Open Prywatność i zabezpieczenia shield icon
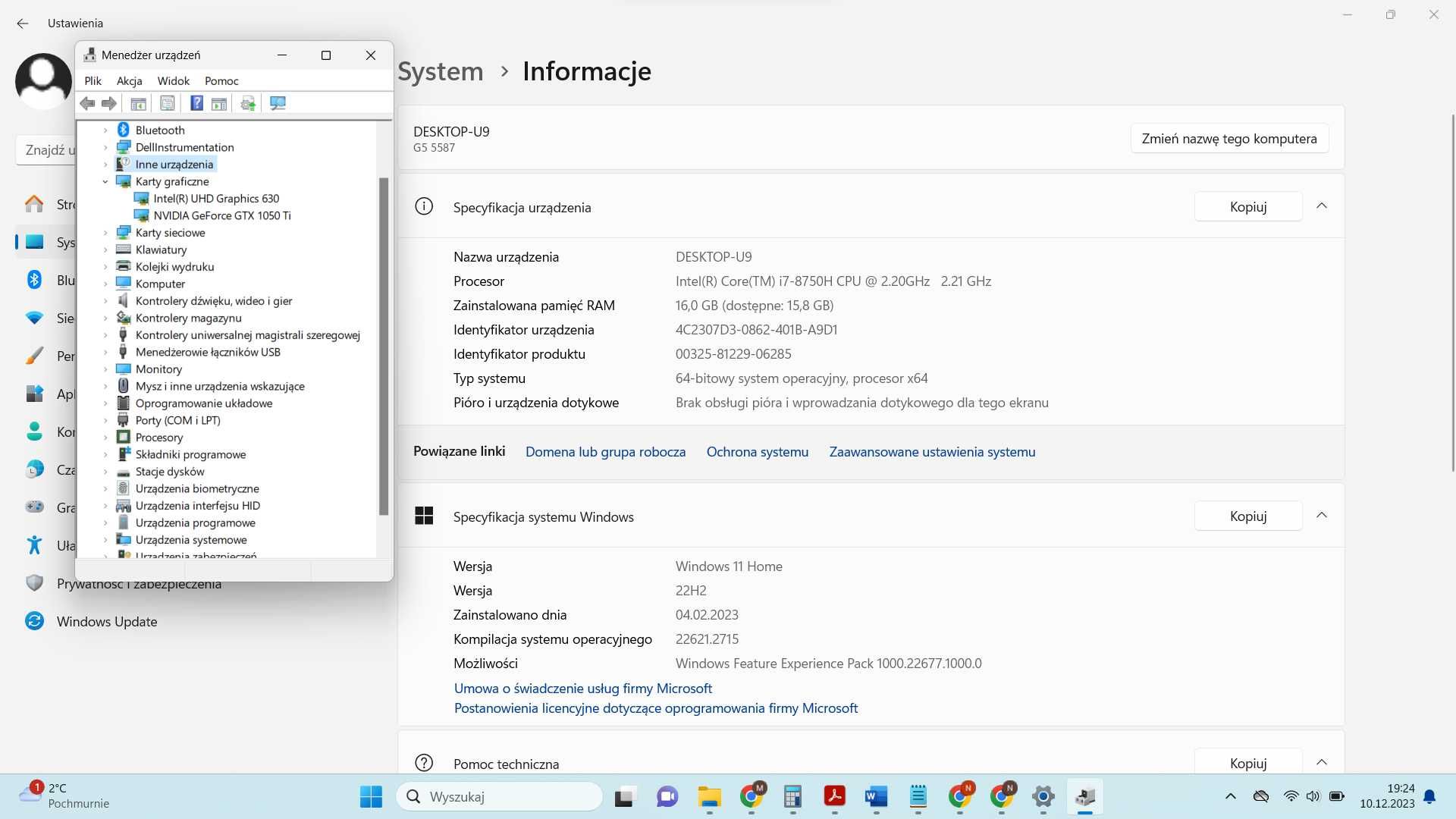 click(x=34, y=583)
